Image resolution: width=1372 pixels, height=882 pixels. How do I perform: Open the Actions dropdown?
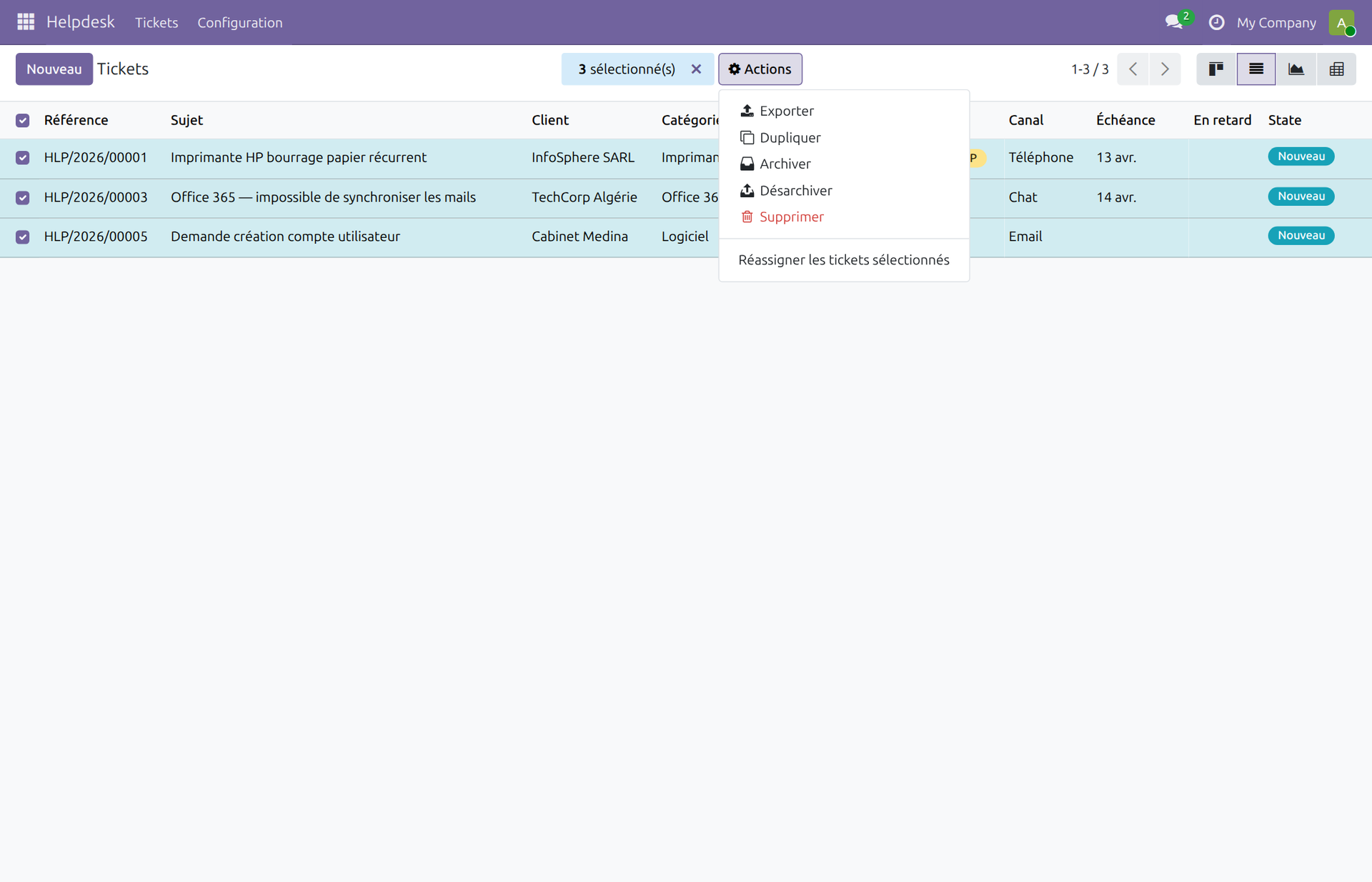pos(760,69)
